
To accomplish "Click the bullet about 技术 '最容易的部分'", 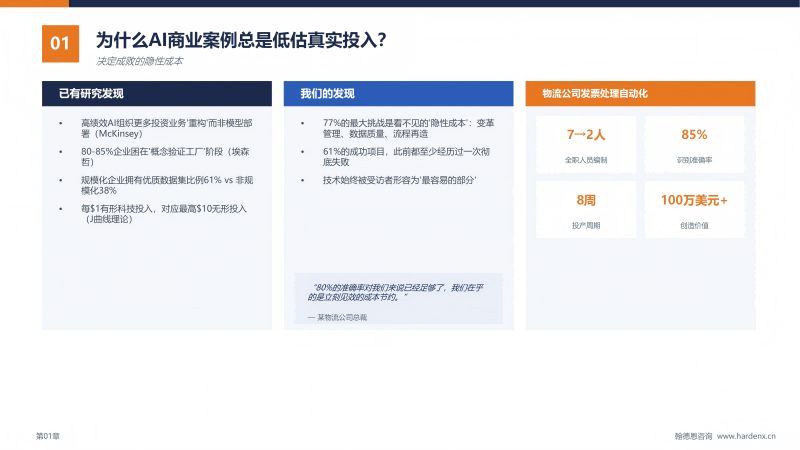I will (399, 180).
